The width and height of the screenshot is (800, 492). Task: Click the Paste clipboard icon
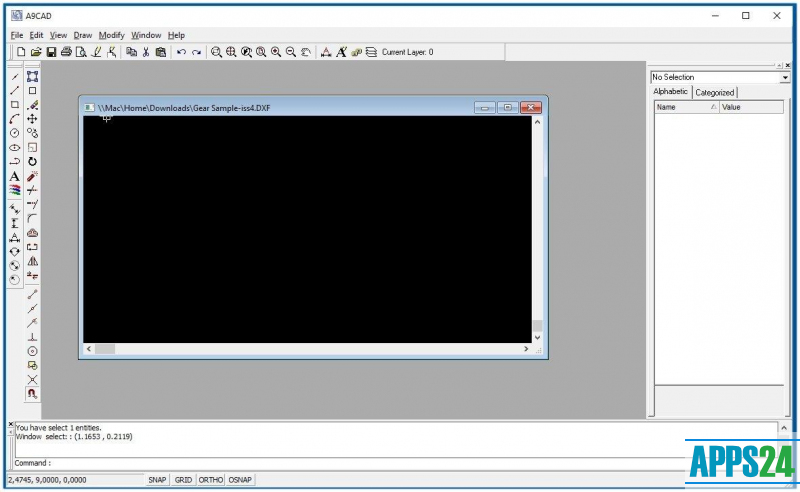[161, 52]
